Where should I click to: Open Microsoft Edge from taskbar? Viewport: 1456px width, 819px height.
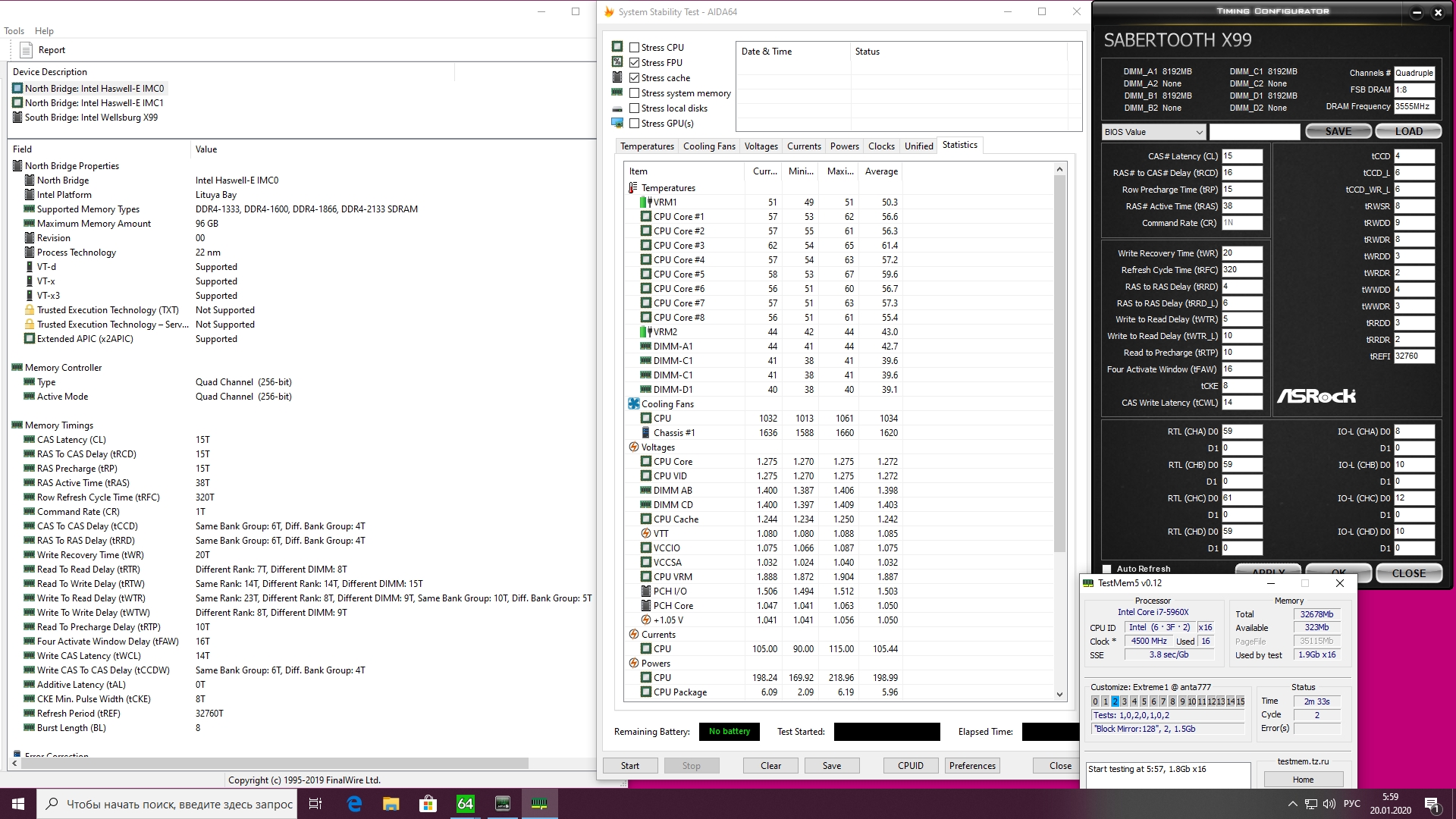354,804
